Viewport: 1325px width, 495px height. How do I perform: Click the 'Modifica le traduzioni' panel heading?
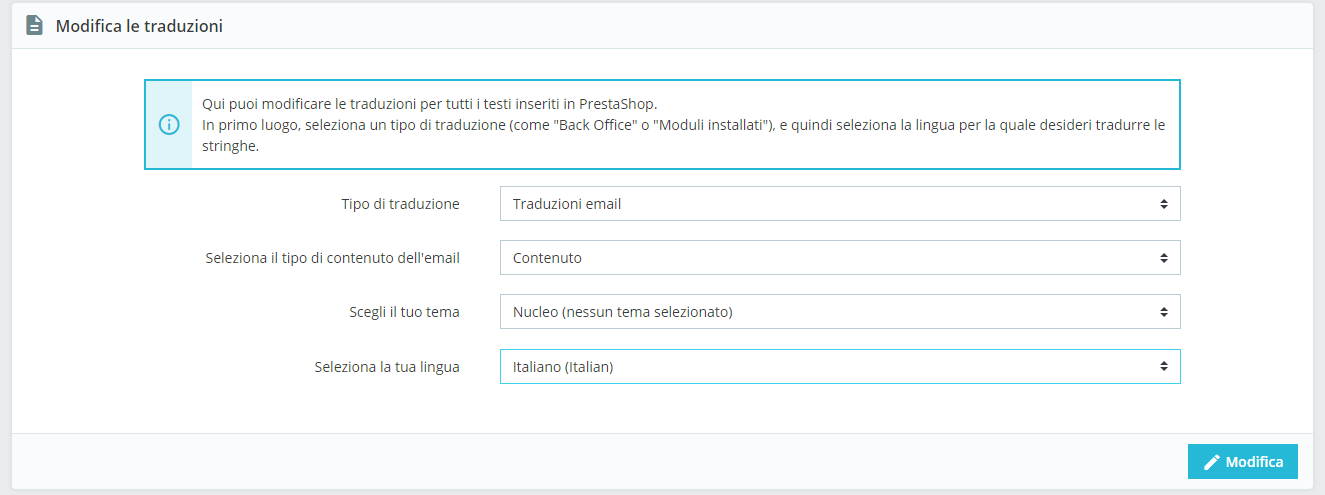139,26
